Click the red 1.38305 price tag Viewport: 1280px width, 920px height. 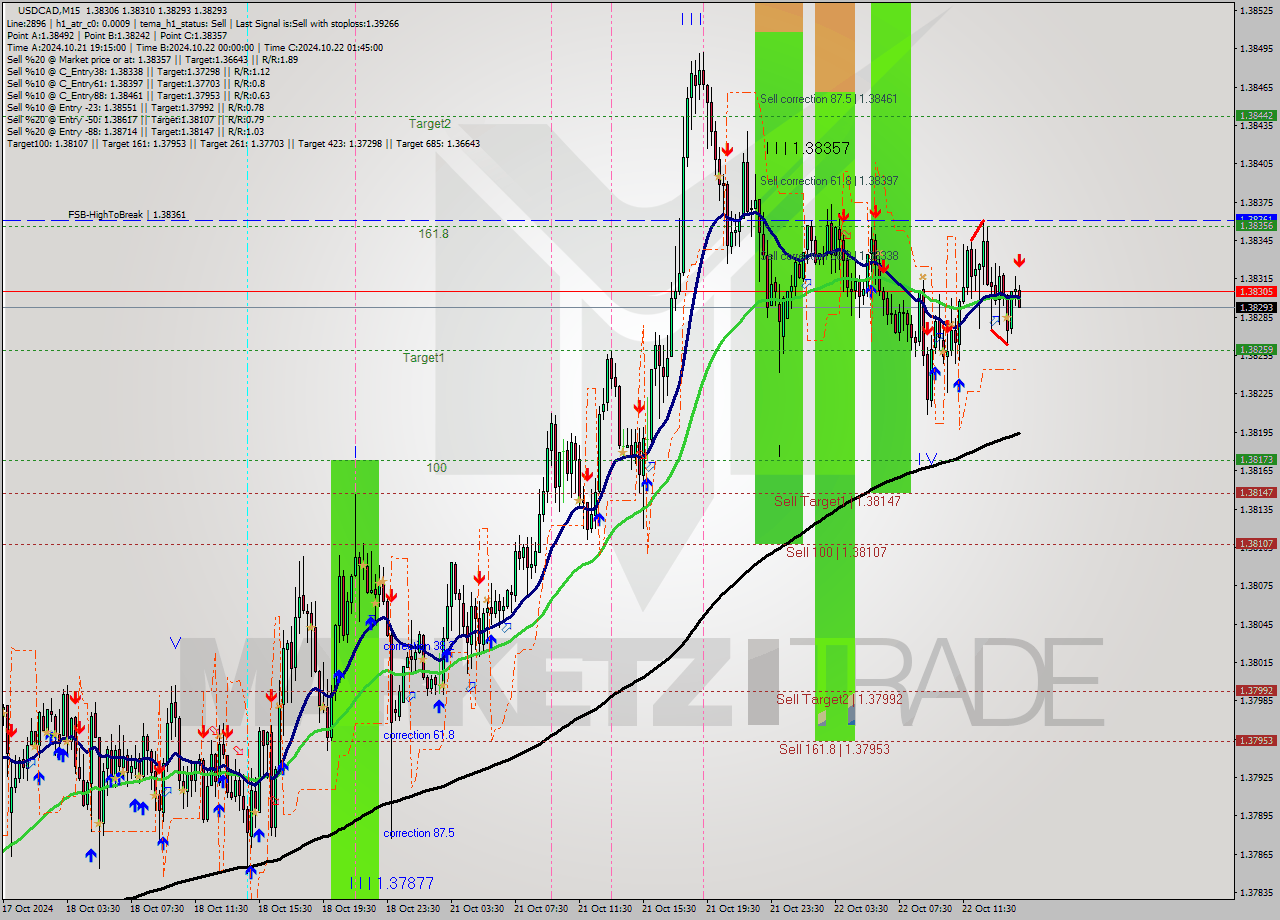(1255, 292)
